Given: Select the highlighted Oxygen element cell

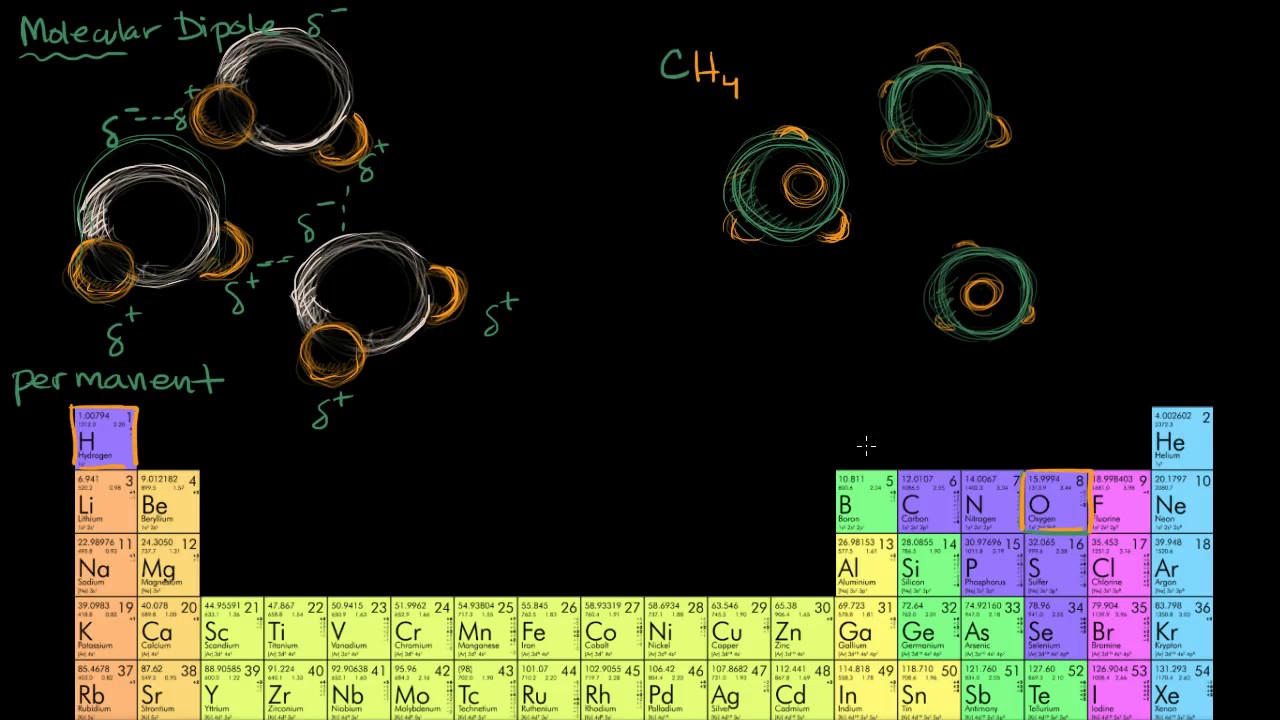Looking at the screenshot, I should coord(1056,501).
